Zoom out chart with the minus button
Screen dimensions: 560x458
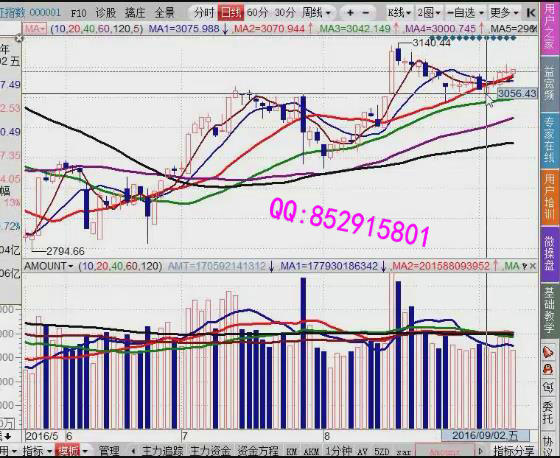[x=366, y=13]
